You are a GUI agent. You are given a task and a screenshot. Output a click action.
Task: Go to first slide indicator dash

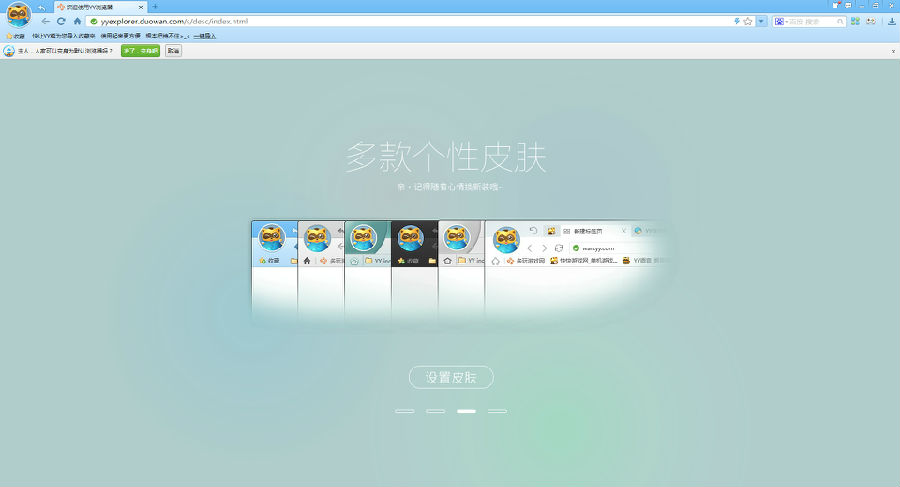click(405, 411)
